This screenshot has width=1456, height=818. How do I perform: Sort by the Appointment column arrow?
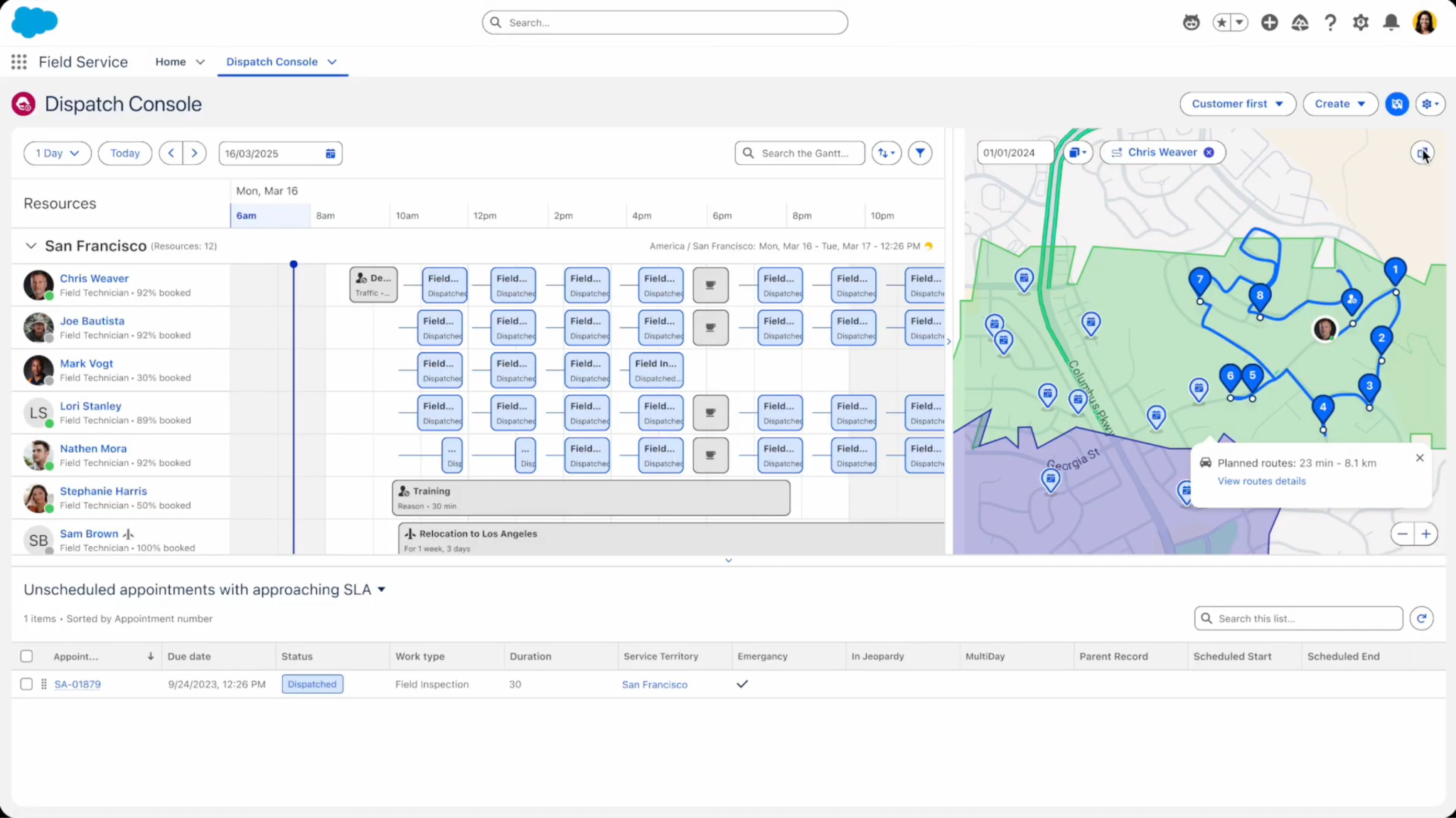pyautogui.click(x=151, y=656)
